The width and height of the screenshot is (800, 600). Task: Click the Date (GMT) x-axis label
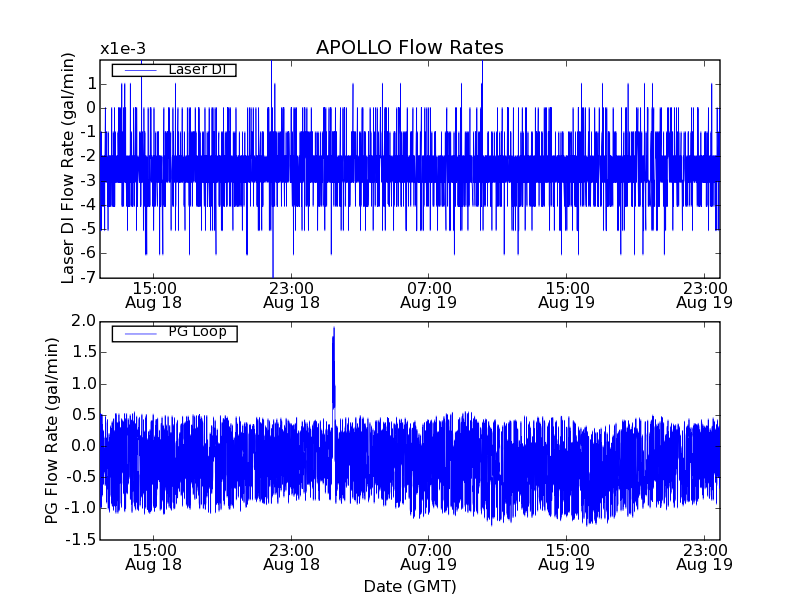coord(409,586)
